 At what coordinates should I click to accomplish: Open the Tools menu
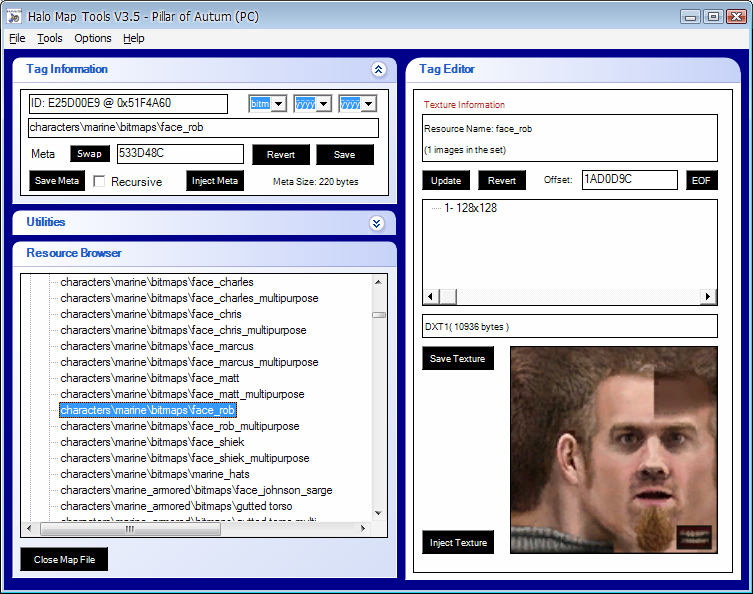[50, 38]
